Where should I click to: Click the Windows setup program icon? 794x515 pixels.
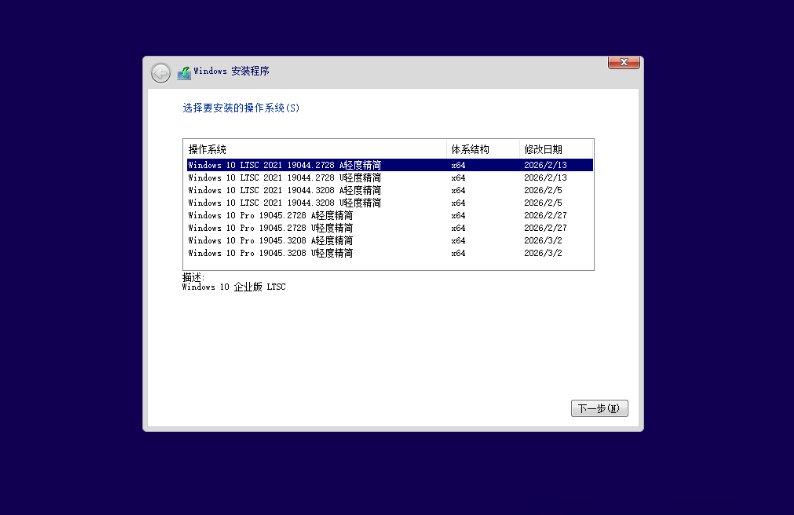click(184, 73)
